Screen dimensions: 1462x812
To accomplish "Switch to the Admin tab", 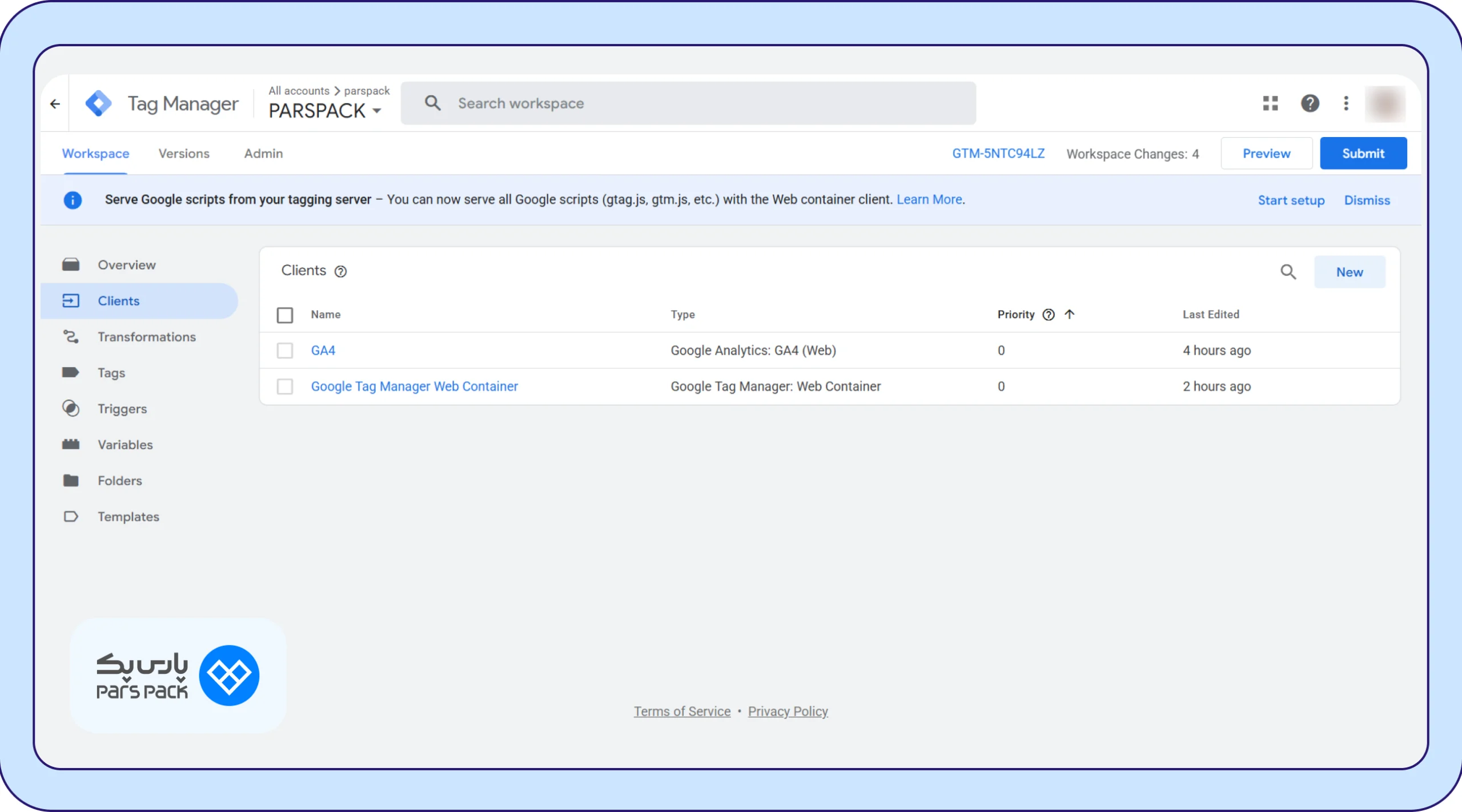I will point(263,154).
